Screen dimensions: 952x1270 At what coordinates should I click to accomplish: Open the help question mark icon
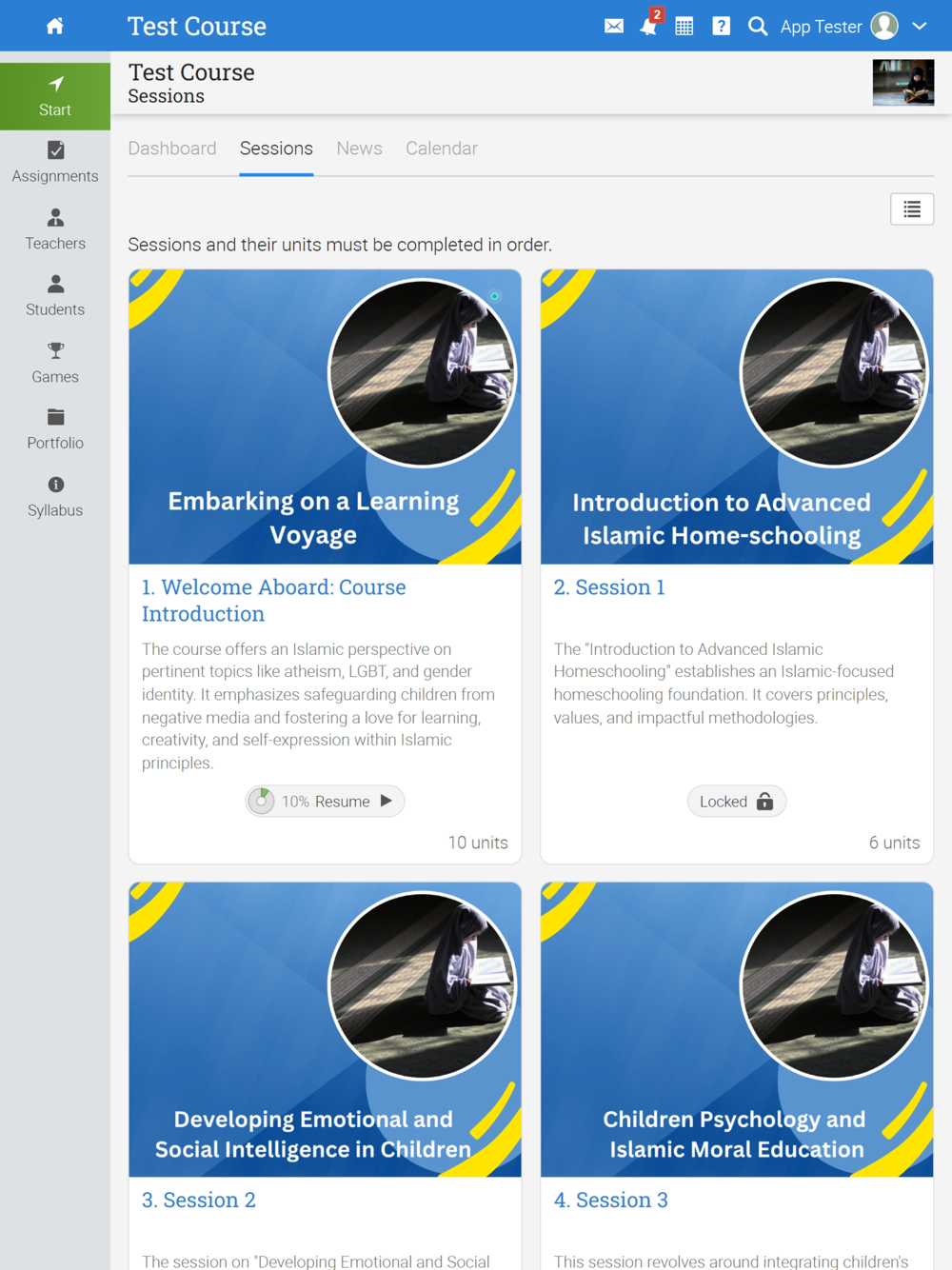(722, 26)
